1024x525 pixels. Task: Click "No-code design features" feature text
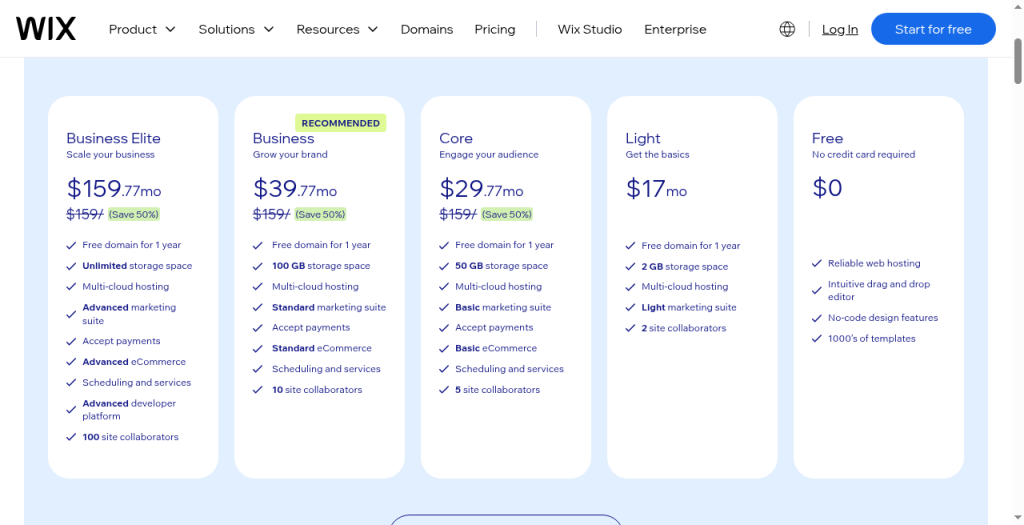click(883, 318)
